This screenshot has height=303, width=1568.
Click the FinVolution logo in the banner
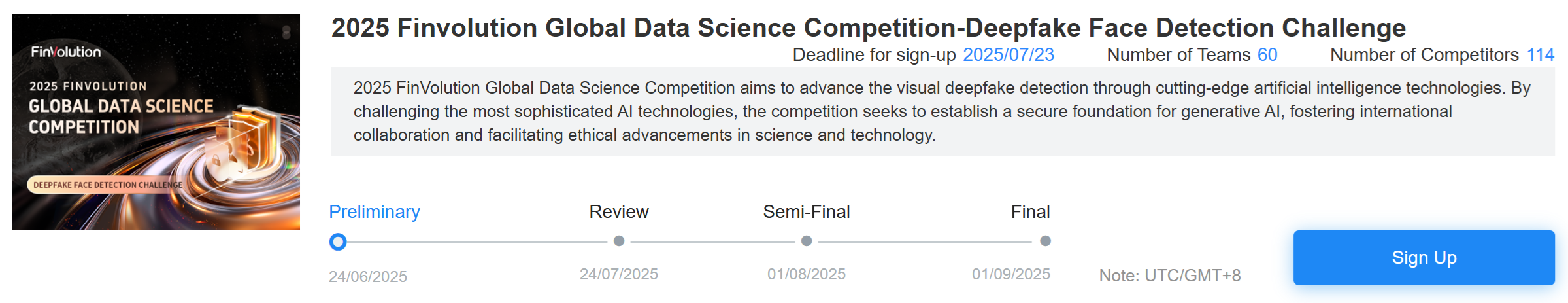(66, 52)
